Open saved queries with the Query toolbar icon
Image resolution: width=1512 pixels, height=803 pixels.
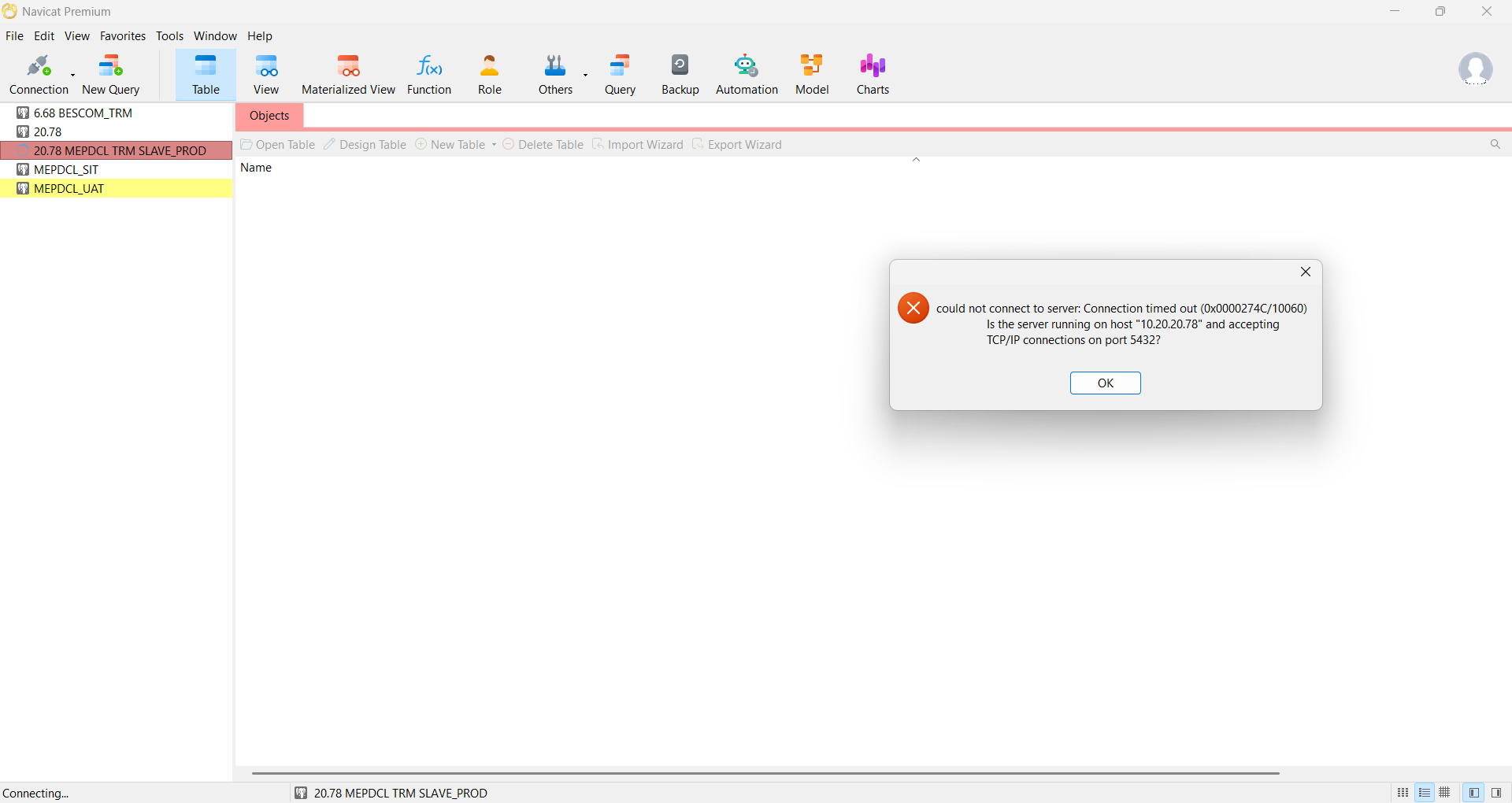pyautogui.click(x=620, y=75)
